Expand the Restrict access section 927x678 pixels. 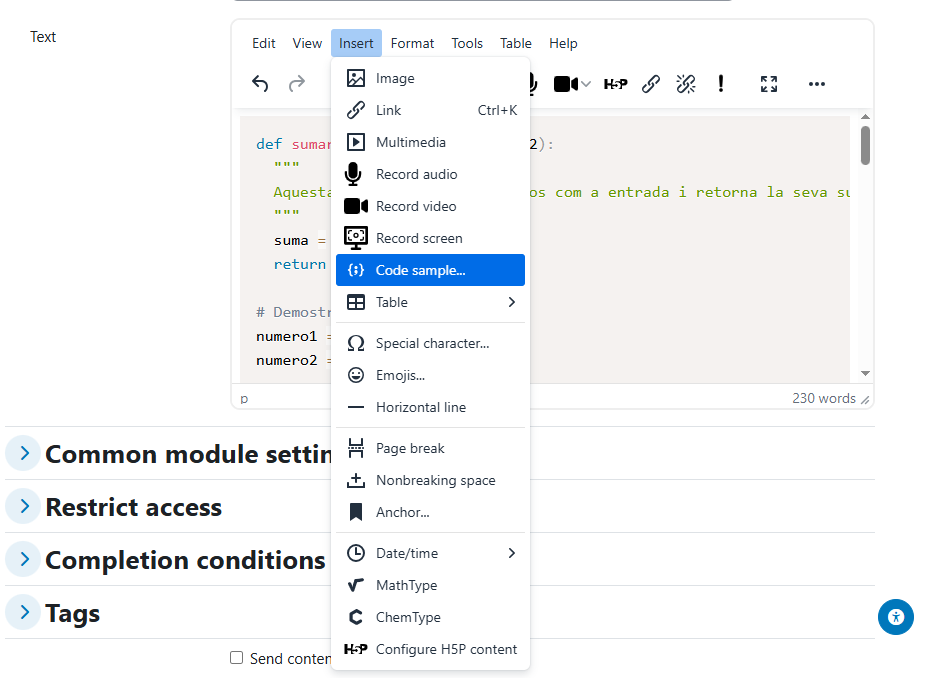pyautogui.click(x=24, y=506)
